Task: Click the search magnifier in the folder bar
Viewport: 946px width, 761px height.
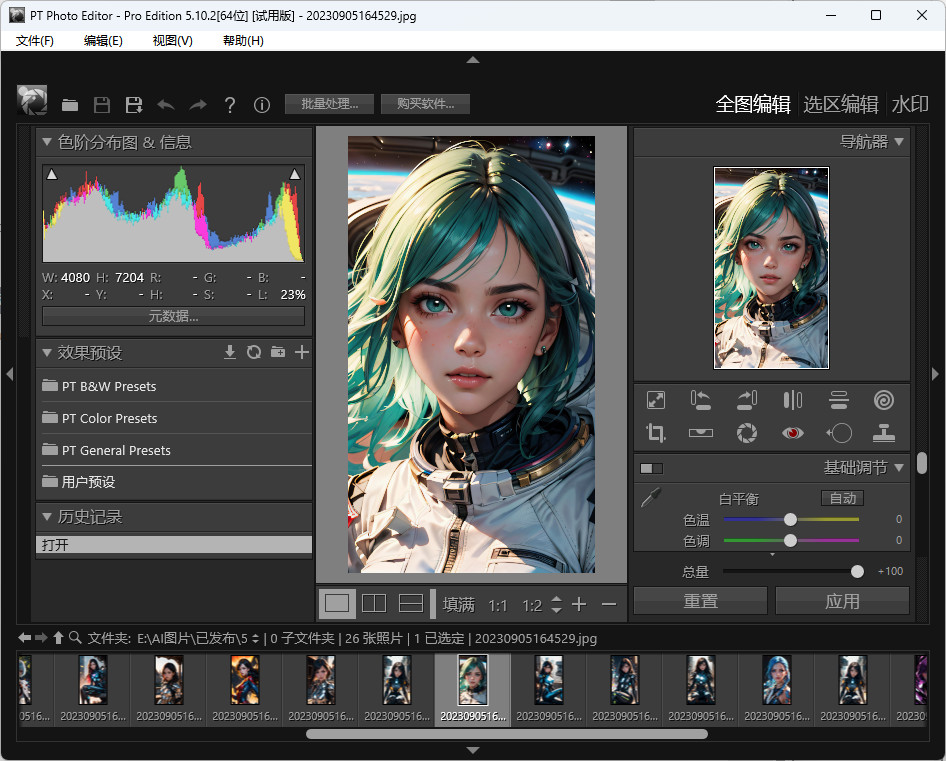Action: [x=75, y=637]
